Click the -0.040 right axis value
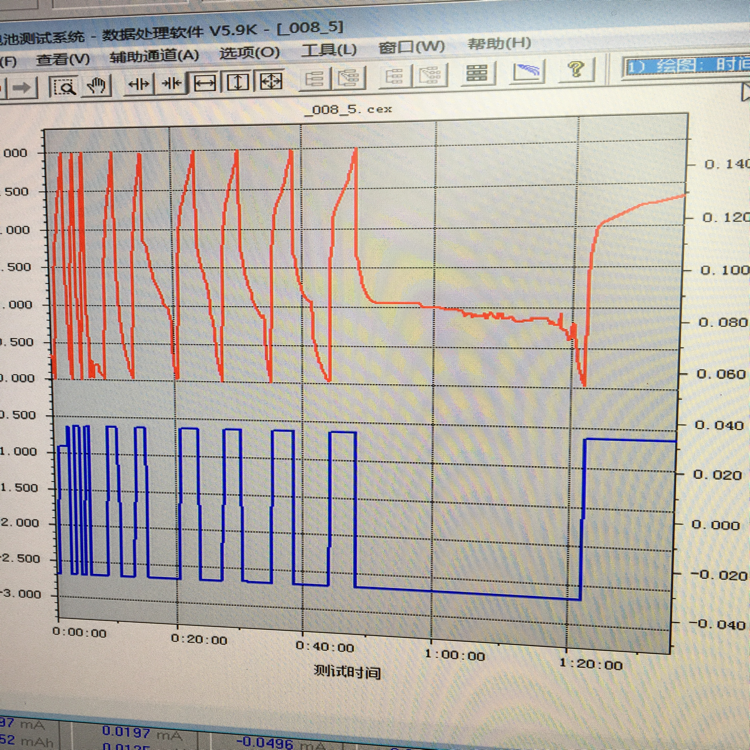750x750 pixels. (717, 624)
